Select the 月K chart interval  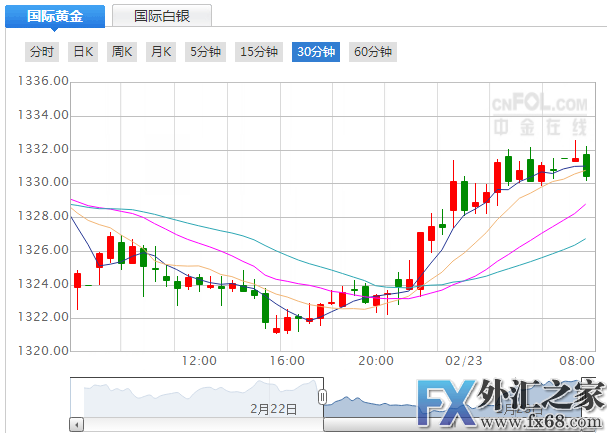[x=161, y=52]
